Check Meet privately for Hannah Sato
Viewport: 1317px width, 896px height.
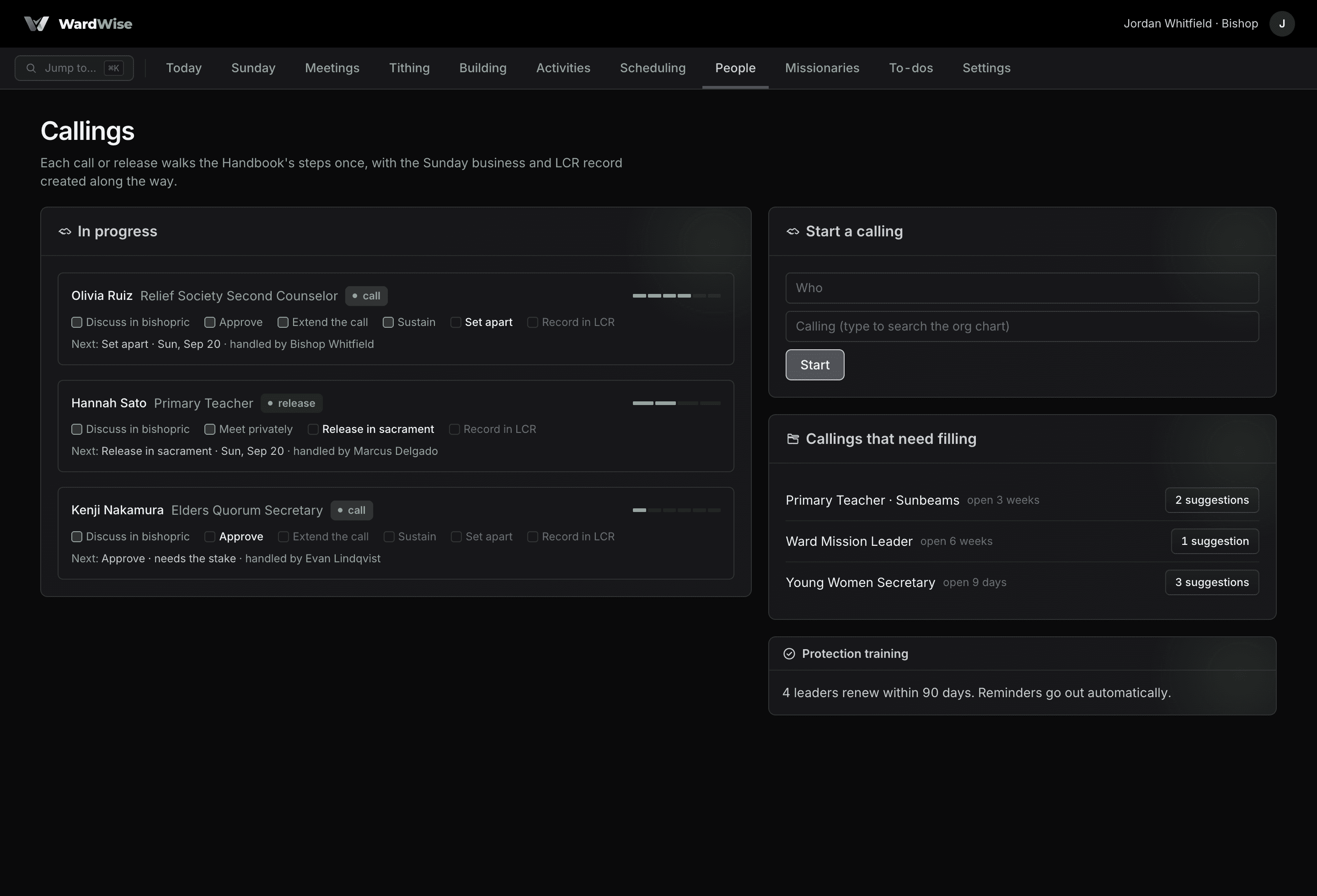[210, 429]
